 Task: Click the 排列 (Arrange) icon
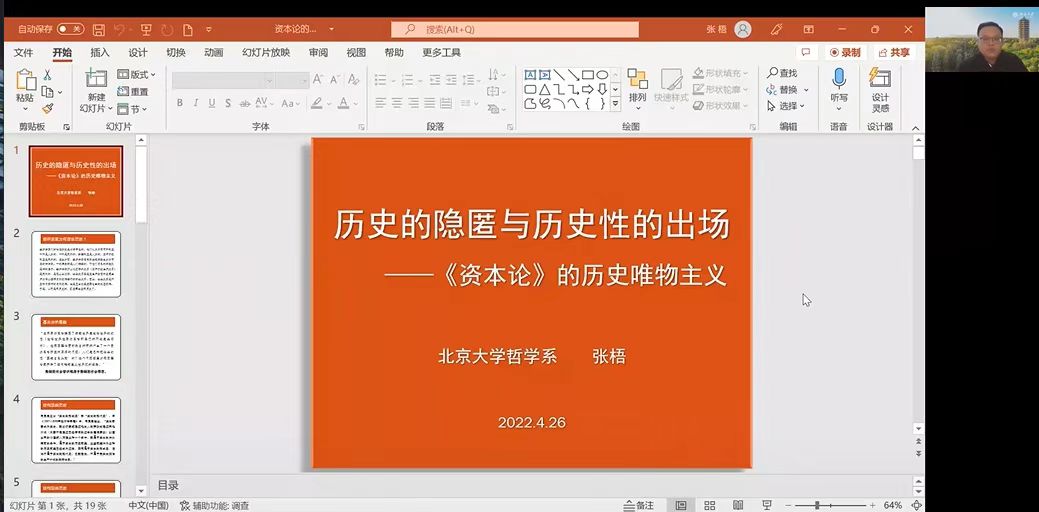(x=637, y=80)
